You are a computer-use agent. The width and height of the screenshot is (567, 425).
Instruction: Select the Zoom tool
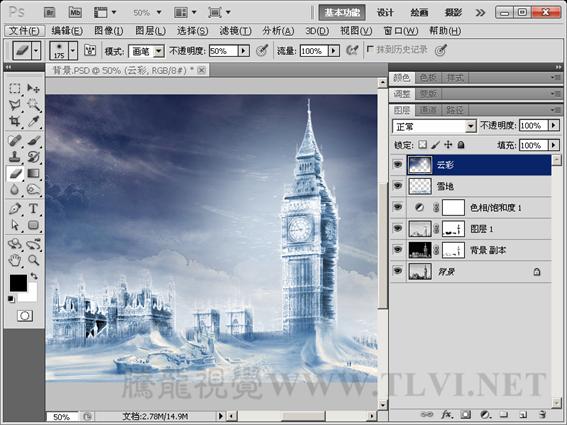point(33,260)
